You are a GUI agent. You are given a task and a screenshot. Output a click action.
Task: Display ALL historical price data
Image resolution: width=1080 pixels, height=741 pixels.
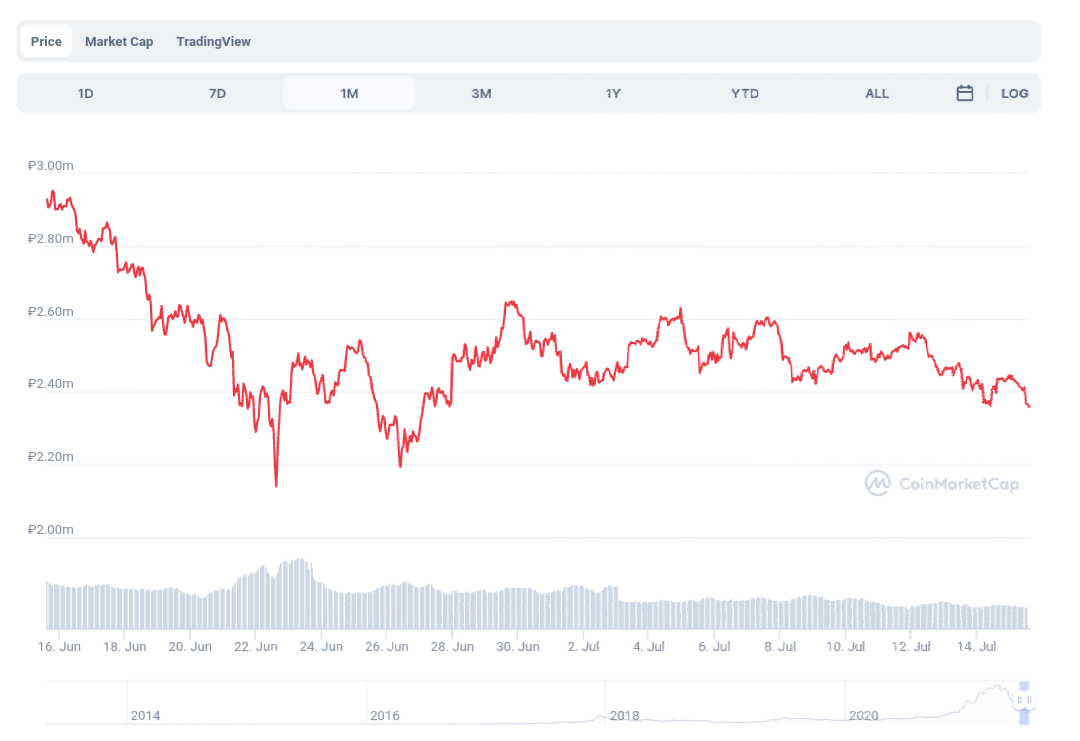coord(877,93)
